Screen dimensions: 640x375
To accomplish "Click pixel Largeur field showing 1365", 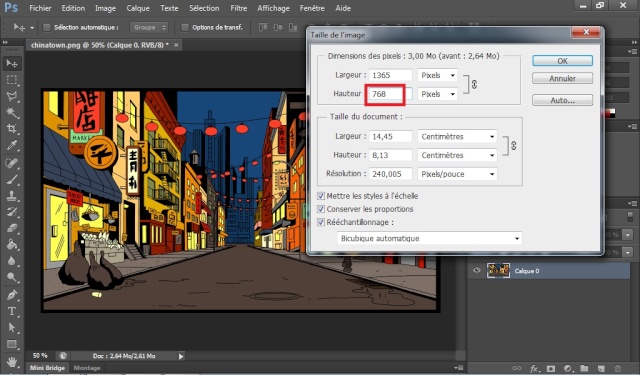I will pos(390,75).
